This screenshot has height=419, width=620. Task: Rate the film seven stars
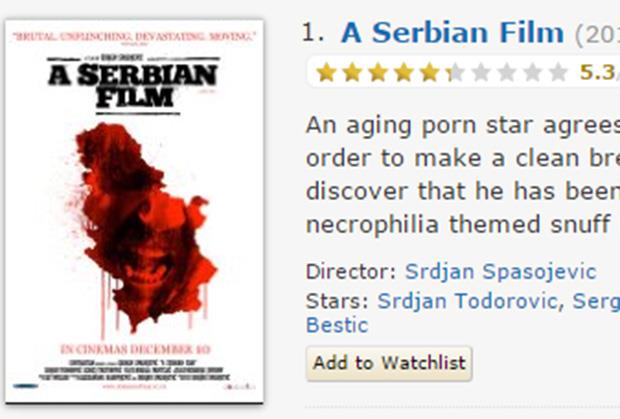[x=481, y=72]
